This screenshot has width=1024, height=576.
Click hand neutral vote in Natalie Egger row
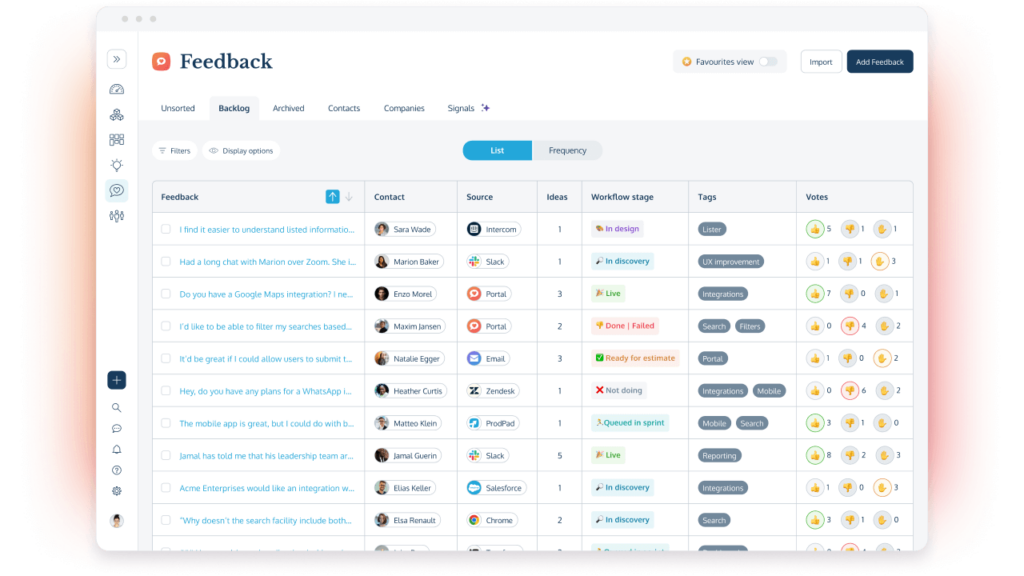[882, 359]
